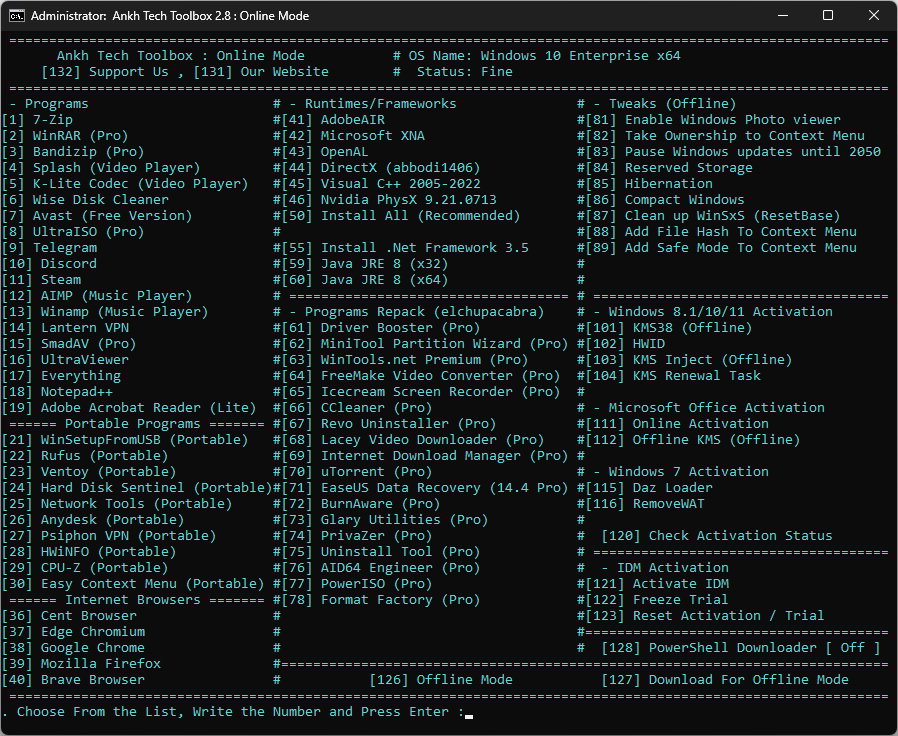Minimize the Ankh Tech Toolbox window
This screenshot has width=898, height=736.
[x=783, y=15]
